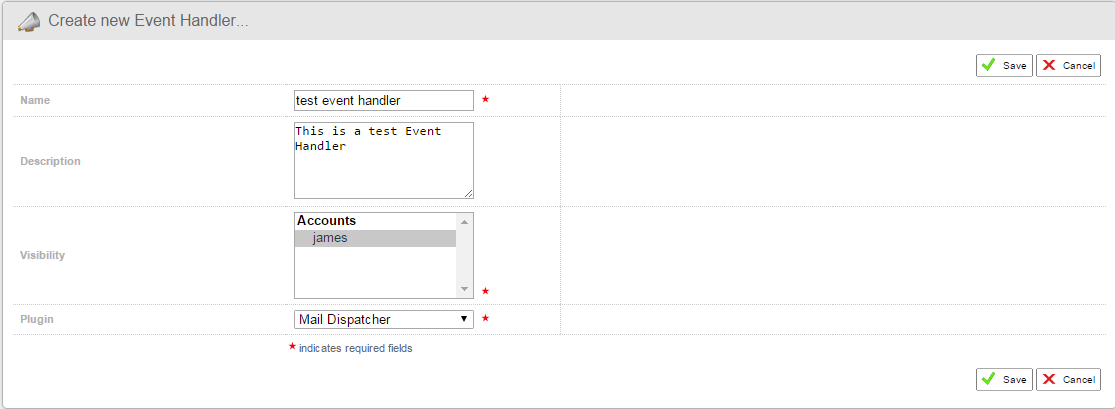Click the Visibility list scroll down arrow
This screenshot has height=409, width=1115.
[x=464, y=289]
